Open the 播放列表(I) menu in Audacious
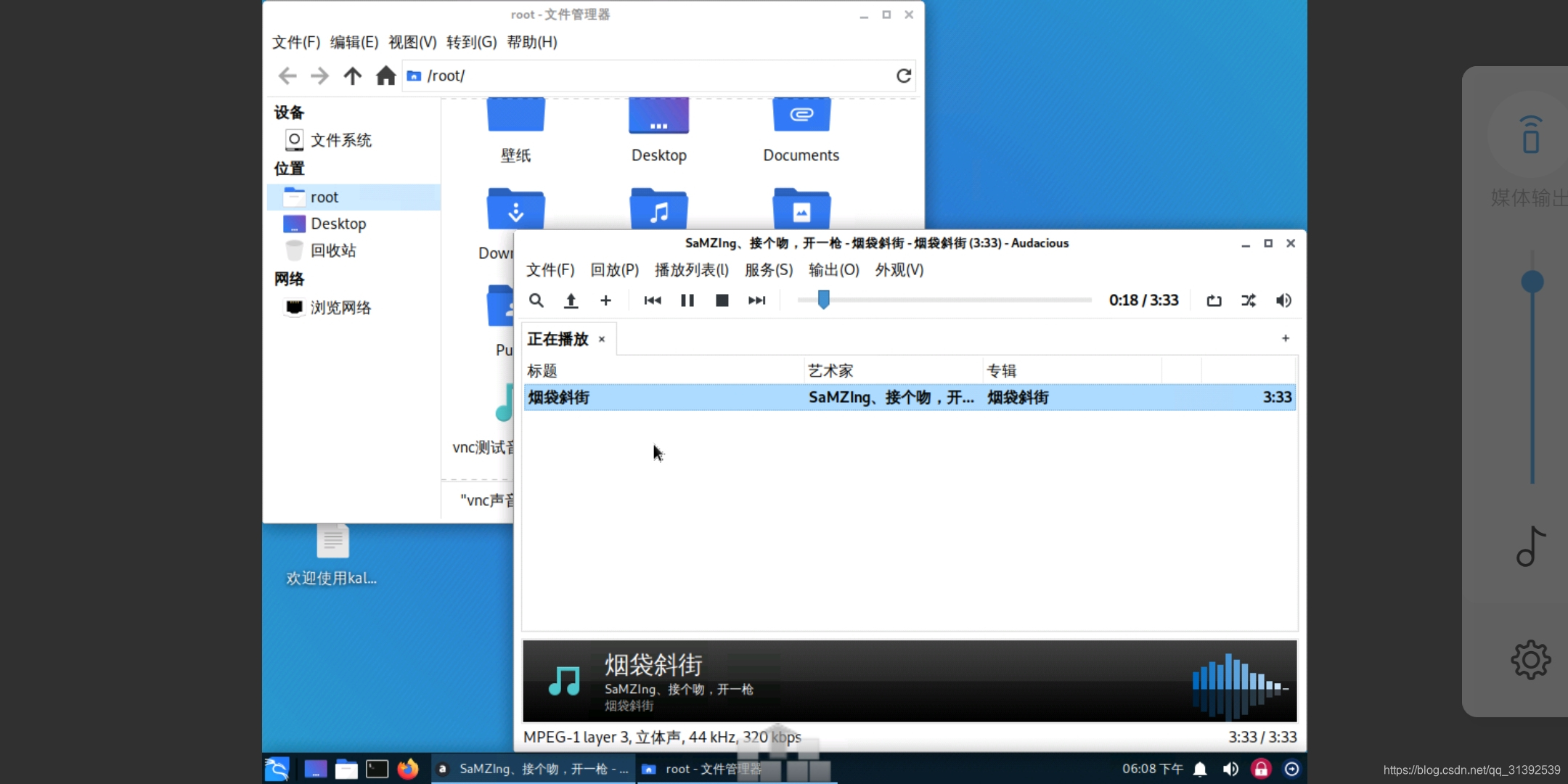This screenshot has width=1568, height=784. [691, 270]
